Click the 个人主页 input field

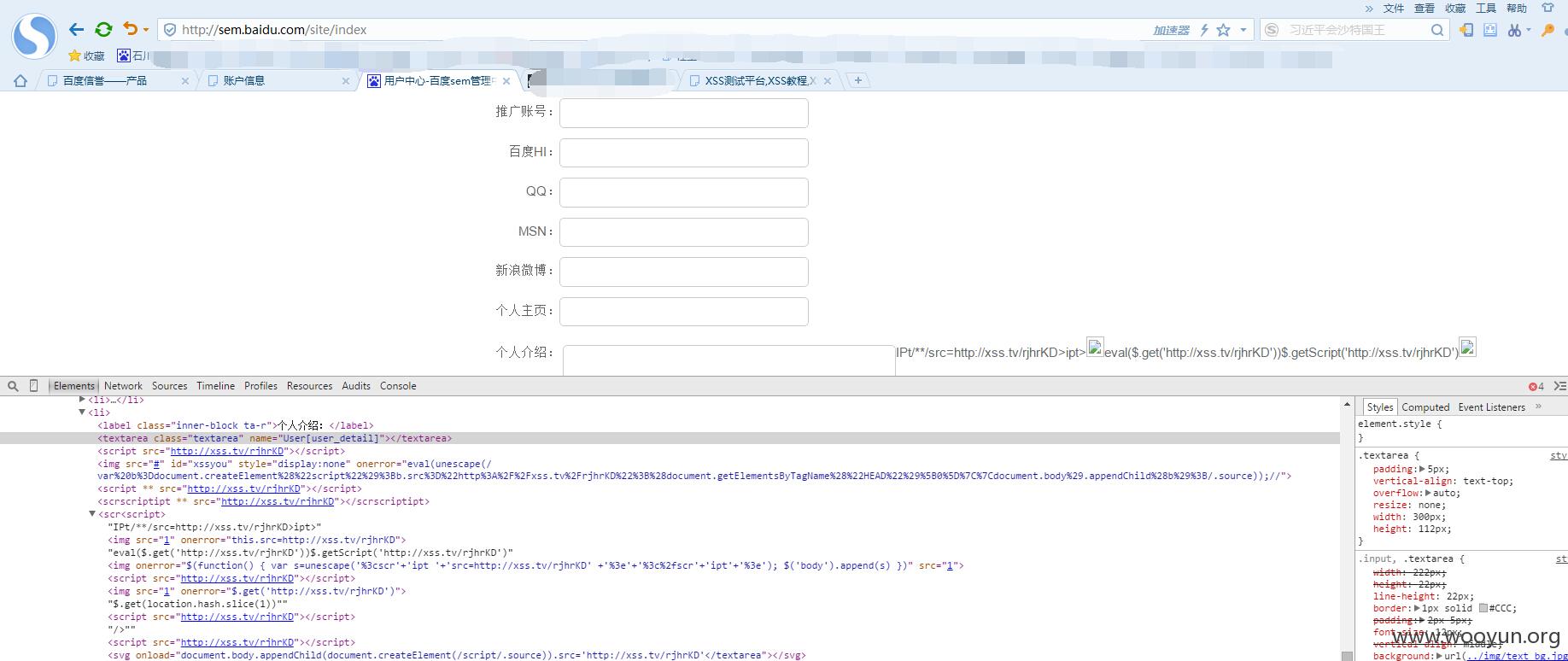click(x=684, y=312)
